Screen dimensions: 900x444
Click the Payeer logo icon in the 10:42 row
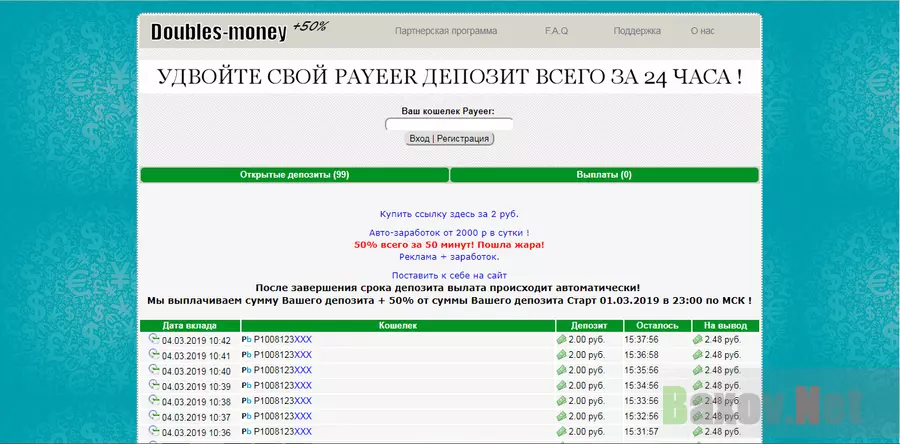click(247, 340)
